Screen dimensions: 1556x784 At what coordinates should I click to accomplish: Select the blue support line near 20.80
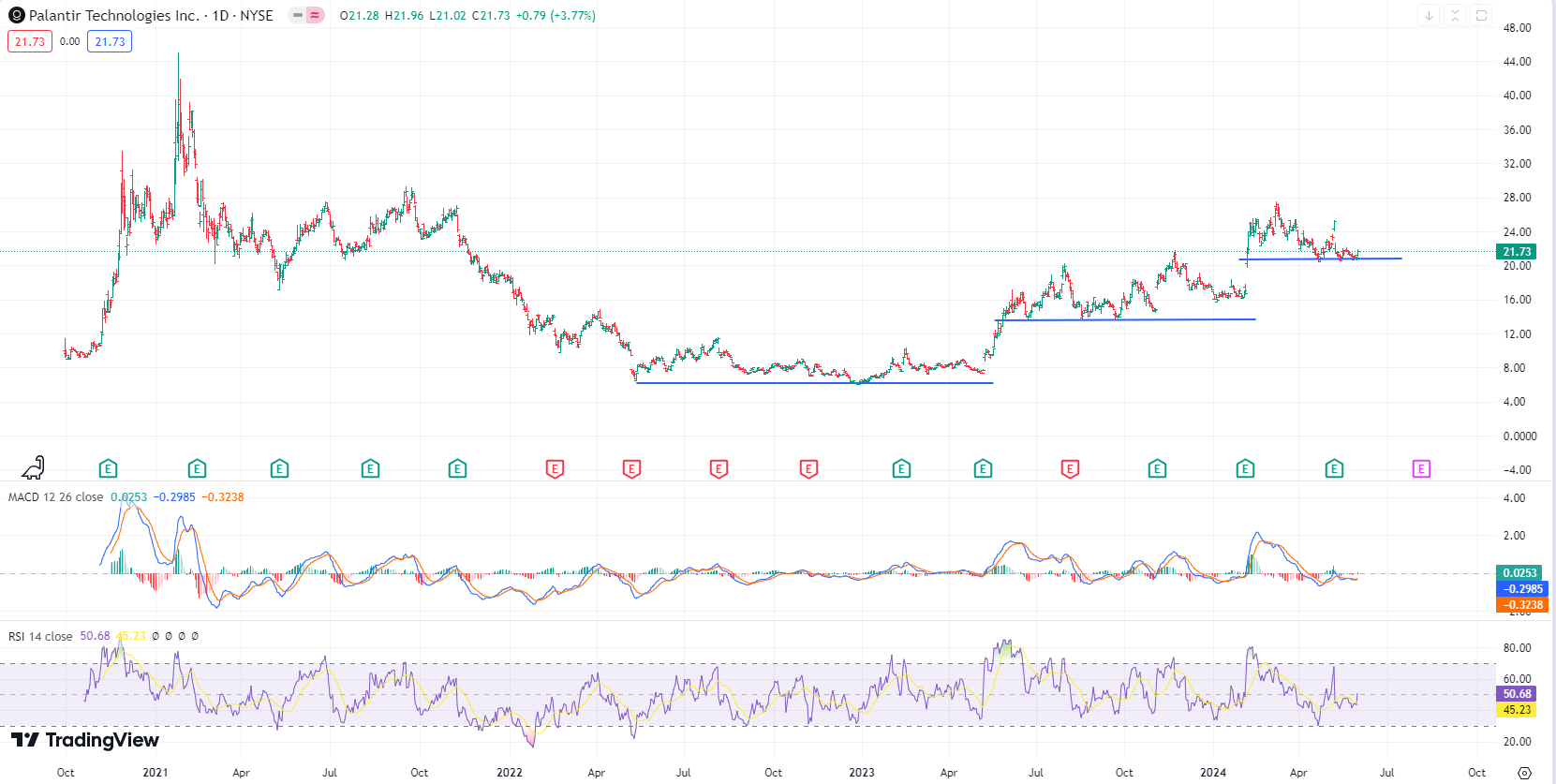point(1320,259)
